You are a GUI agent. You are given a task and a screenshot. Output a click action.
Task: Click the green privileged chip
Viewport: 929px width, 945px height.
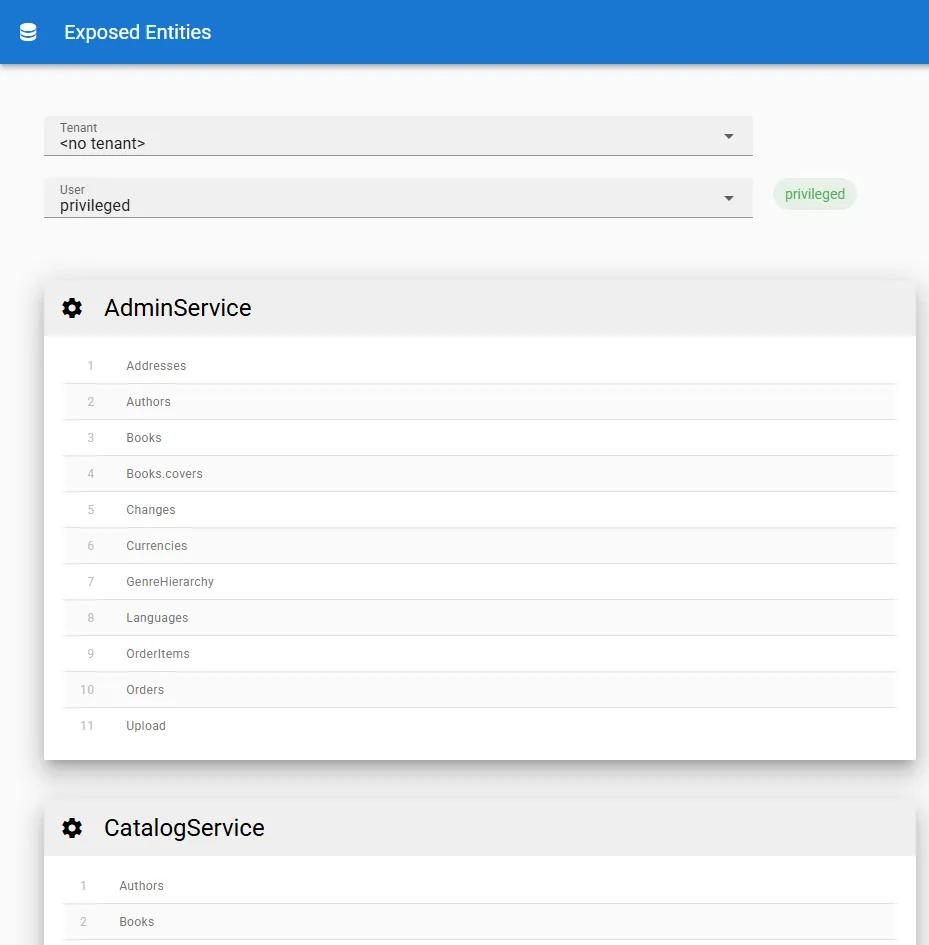tap(814, 194)
